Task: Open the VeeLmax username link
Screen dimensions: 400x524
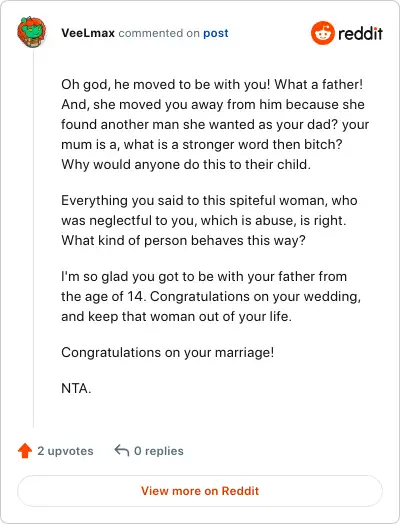Action: click(88, 33)
